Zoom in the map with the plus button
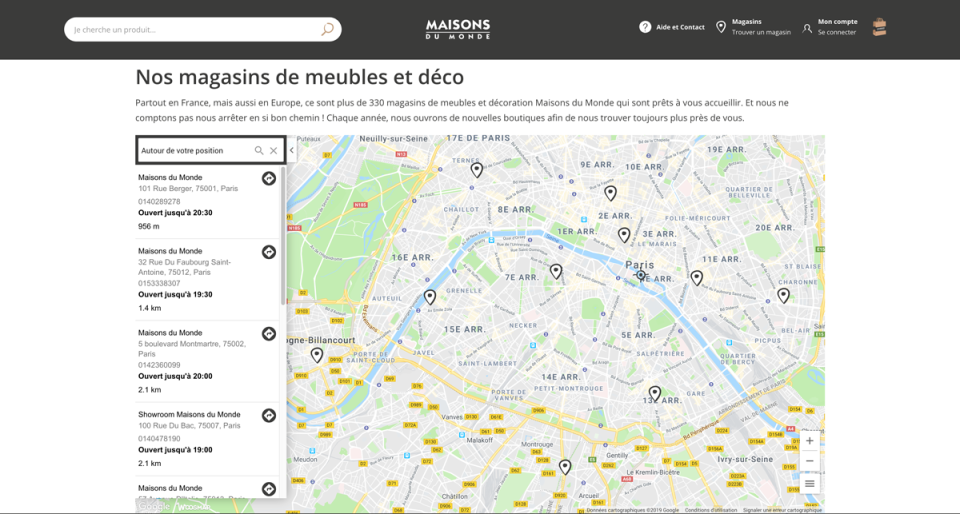This screenshot has width=960, height=514. 809,441
